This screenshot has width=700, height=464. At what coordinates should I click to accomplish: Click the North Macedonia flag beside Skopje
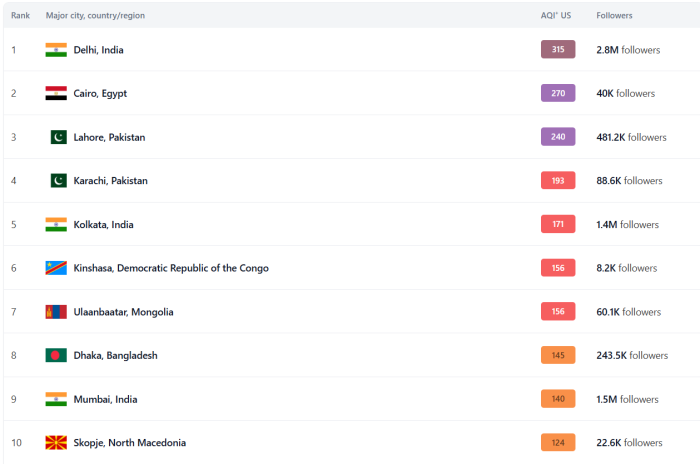(x=56, y=442)
